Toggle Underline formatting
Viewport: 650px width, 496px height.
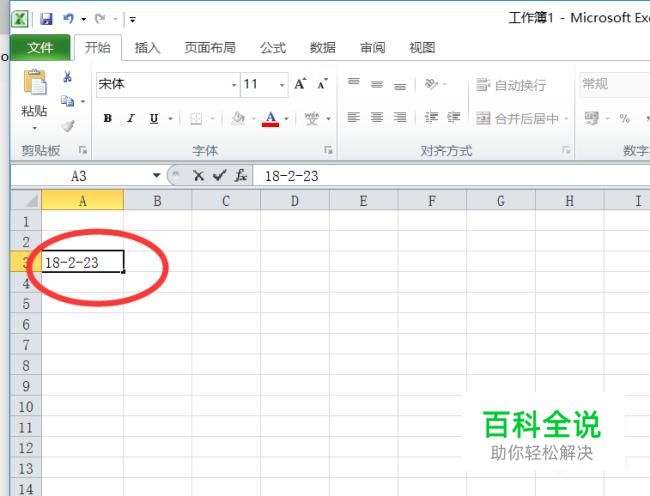point(154,119)
